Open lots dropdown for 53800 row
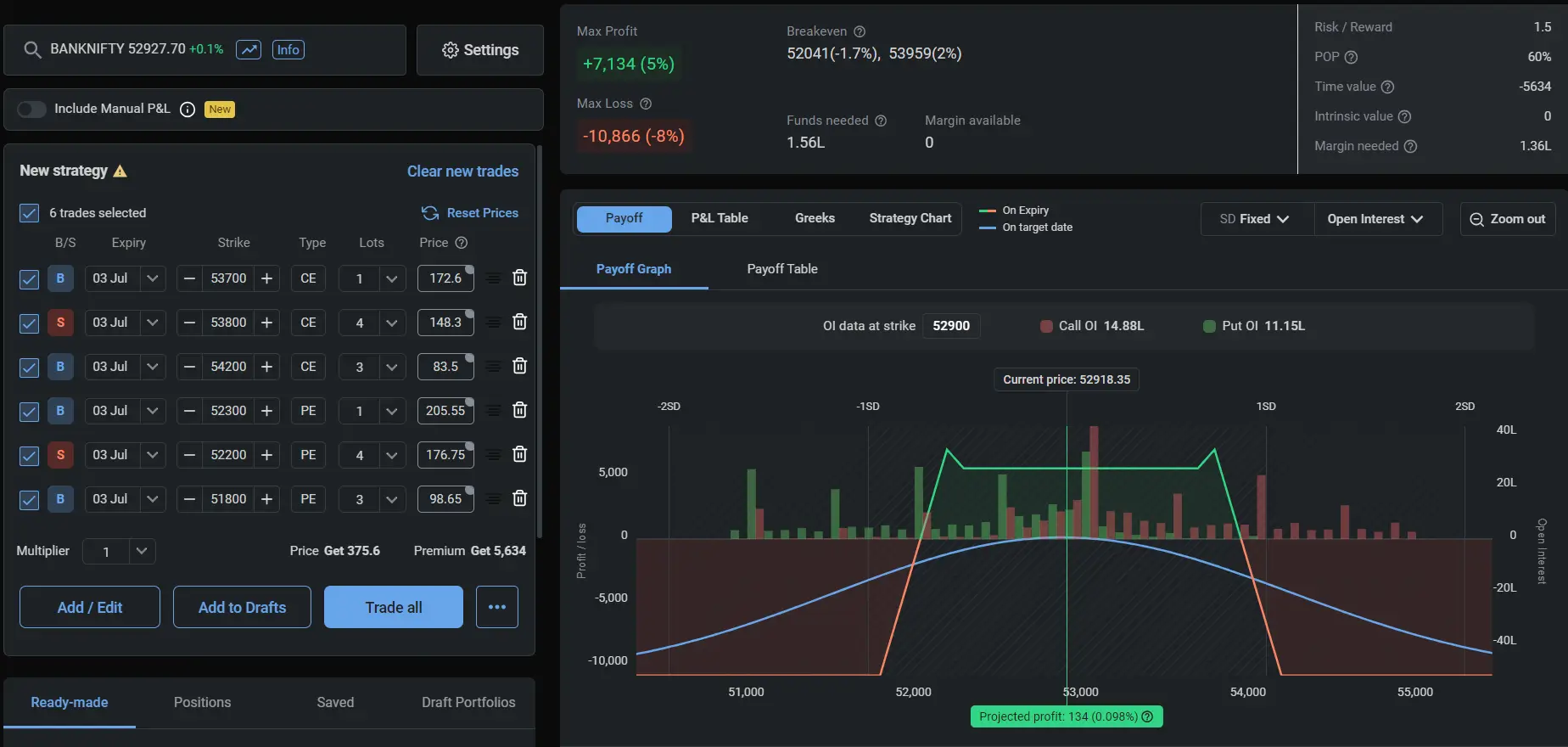Screen dimensions: 1568x747 pos(391,323)
